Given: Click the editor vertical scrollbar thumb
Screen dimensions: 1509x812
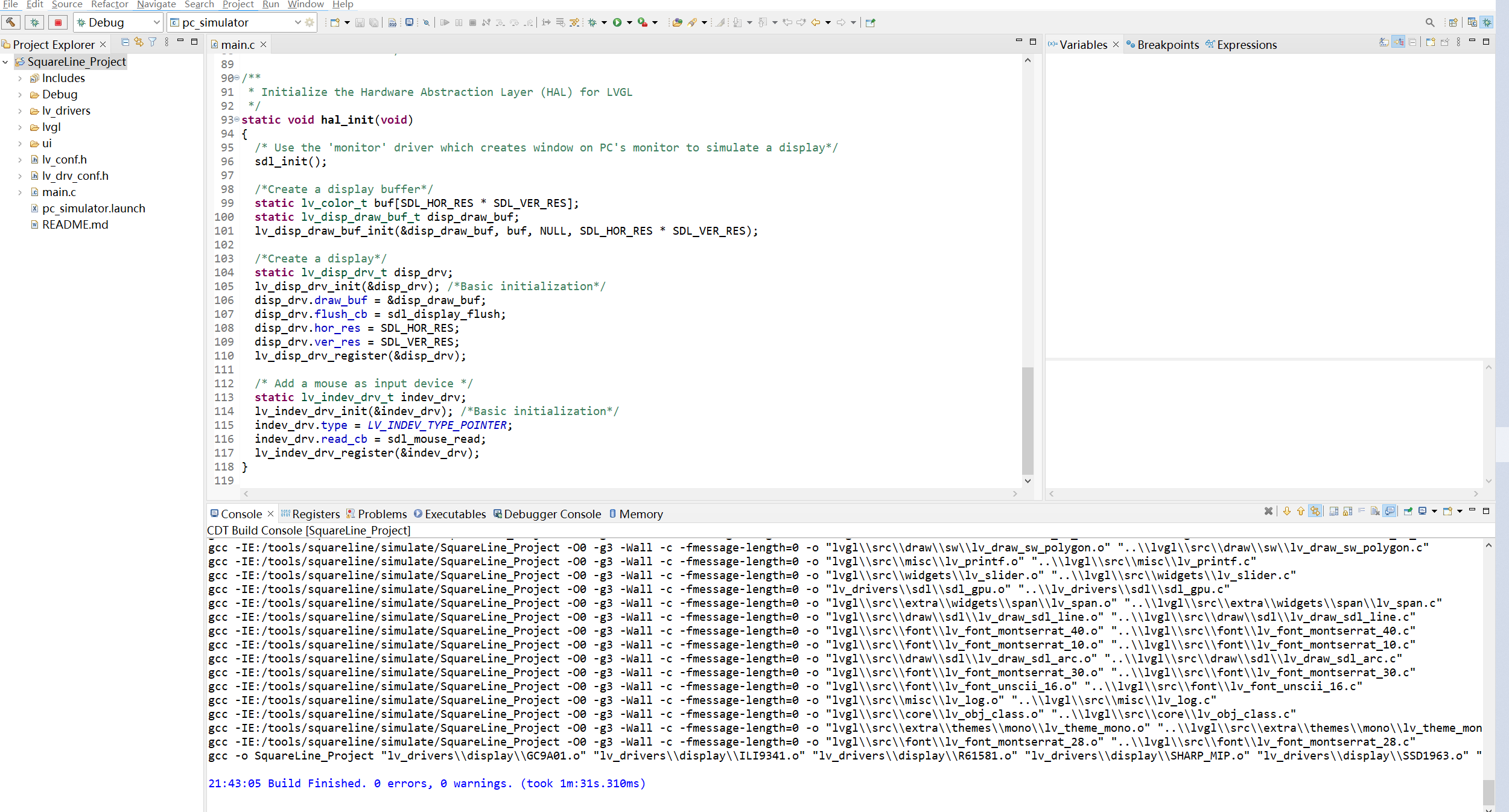Looking at the screenshot, I should point(1028,420).
